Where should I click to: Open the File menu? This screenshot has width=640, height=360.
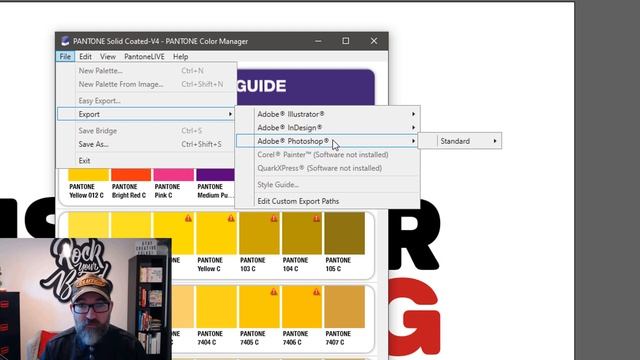point(65,57)
